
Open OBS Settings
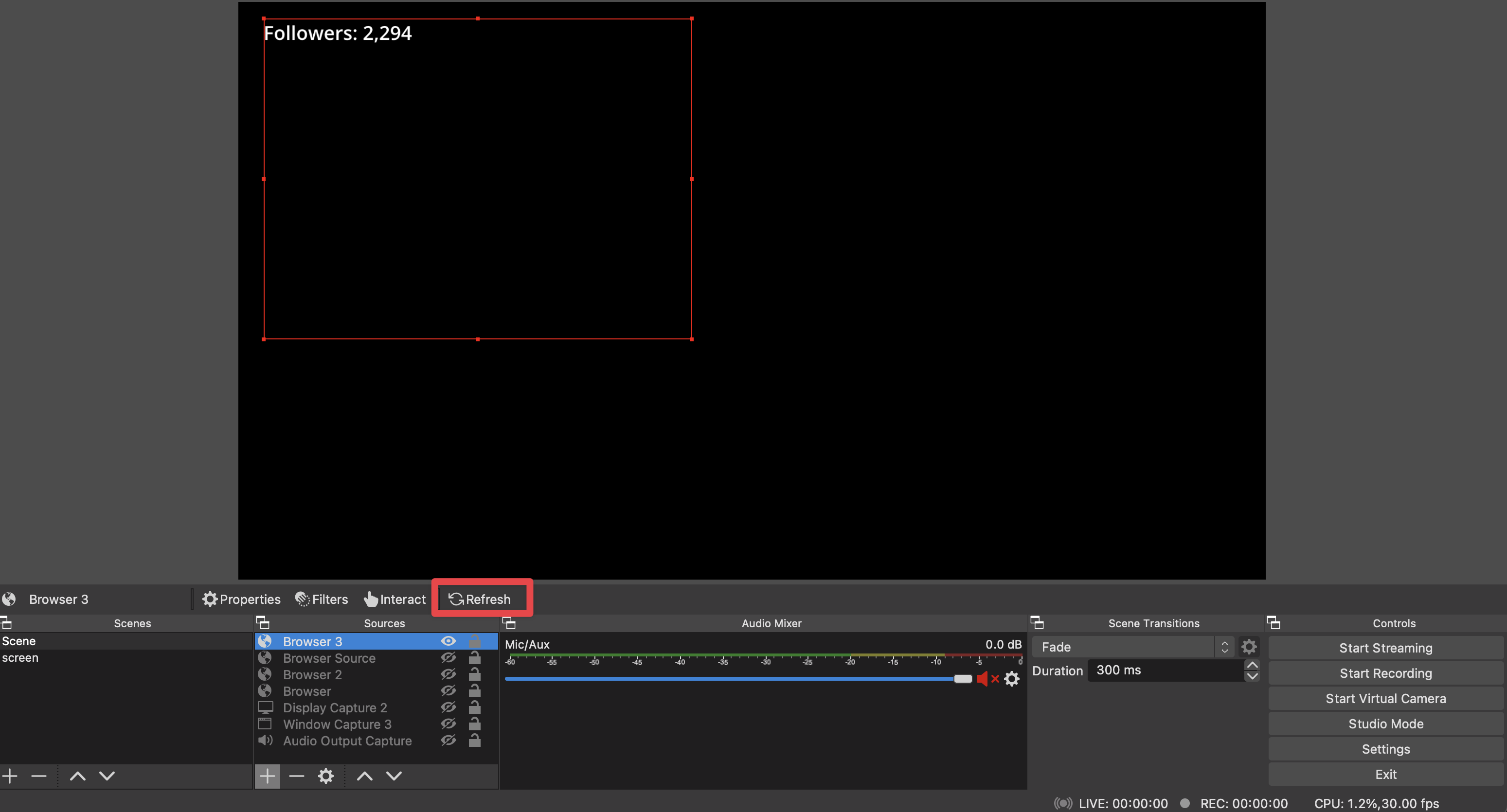(x=1385, y=749)
